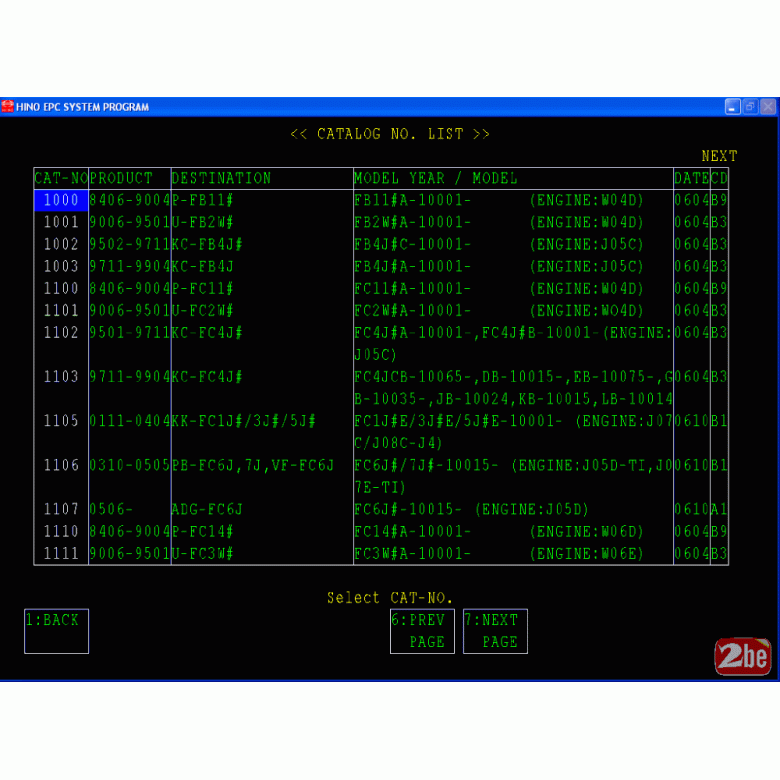The height and width of the screenshot is (780, 780).
Task: Click destination U-FC3W#
Action: pos(202,553)
